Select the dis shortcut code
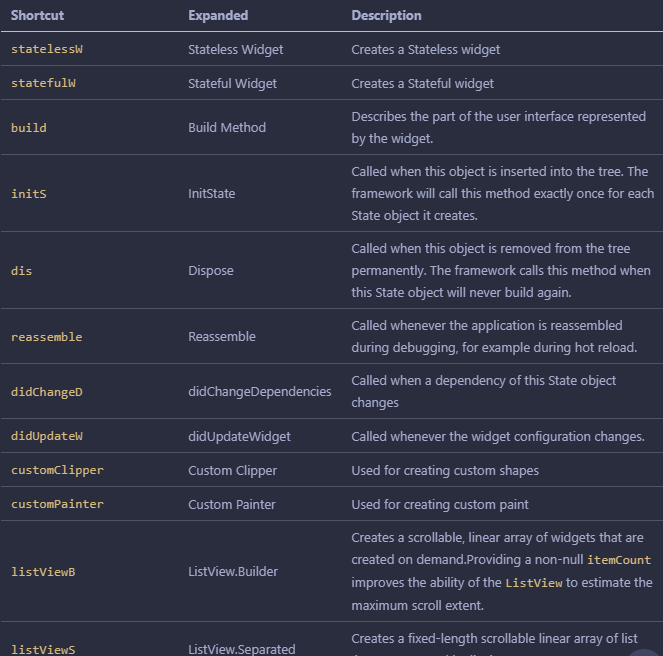The height and width of the screenshot is (656, 663). (x=22, y=271)
